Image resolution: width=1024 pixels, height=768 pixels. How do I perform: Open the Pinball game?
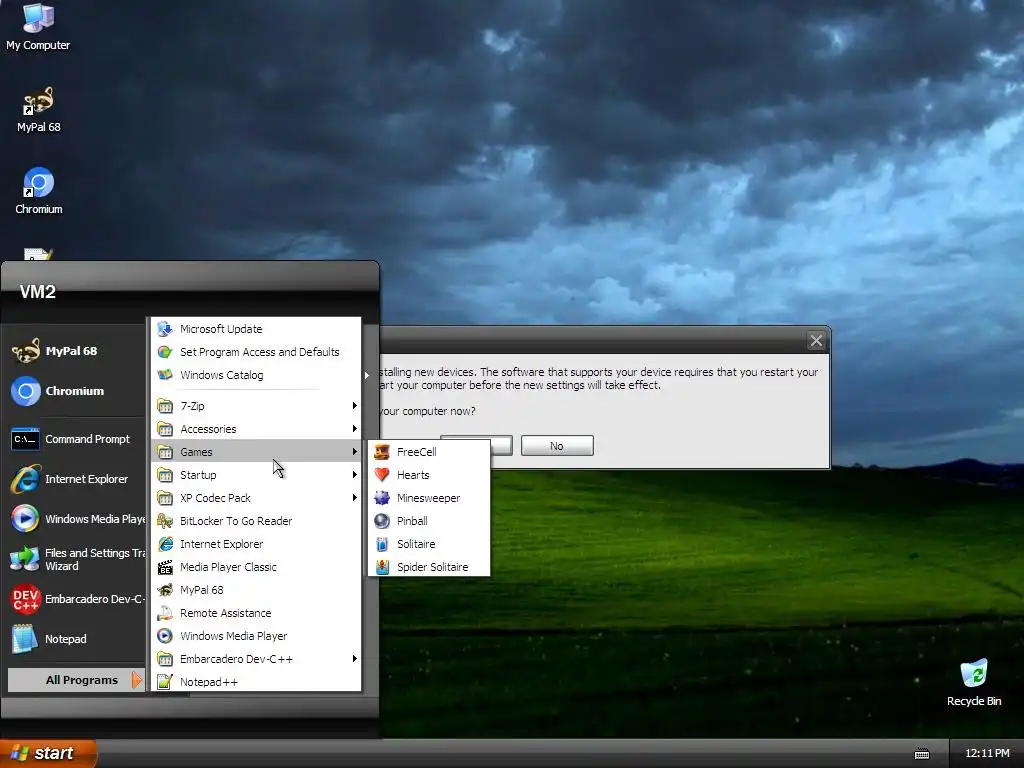click(429, 521)
